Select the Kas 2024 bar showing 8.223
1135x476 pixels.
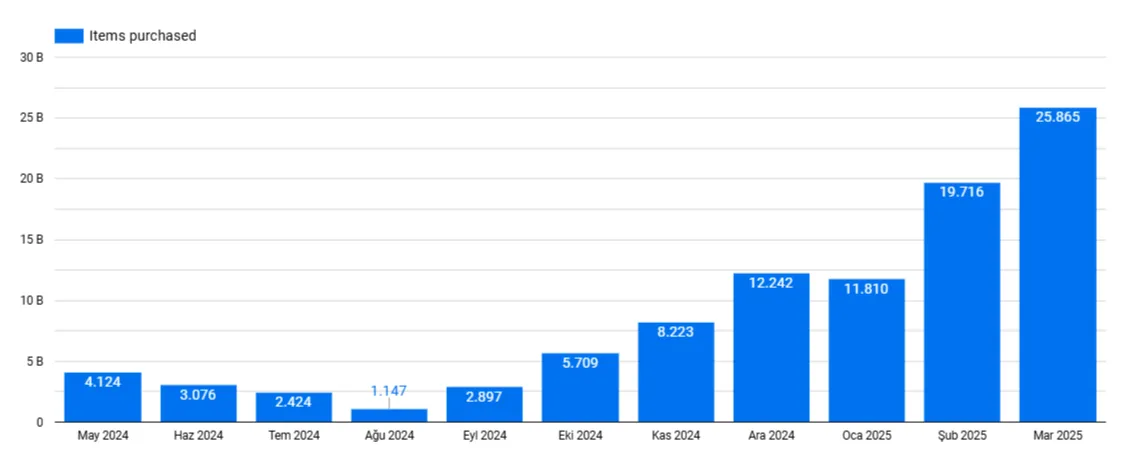[x=676, y=372]
